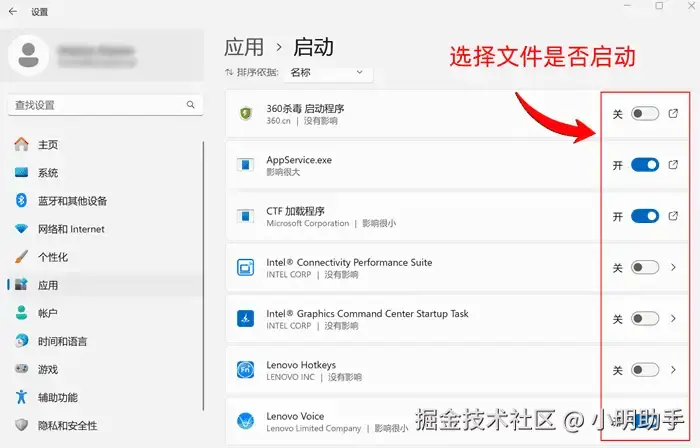Select 游戏 in sidebar

point(104,369)
